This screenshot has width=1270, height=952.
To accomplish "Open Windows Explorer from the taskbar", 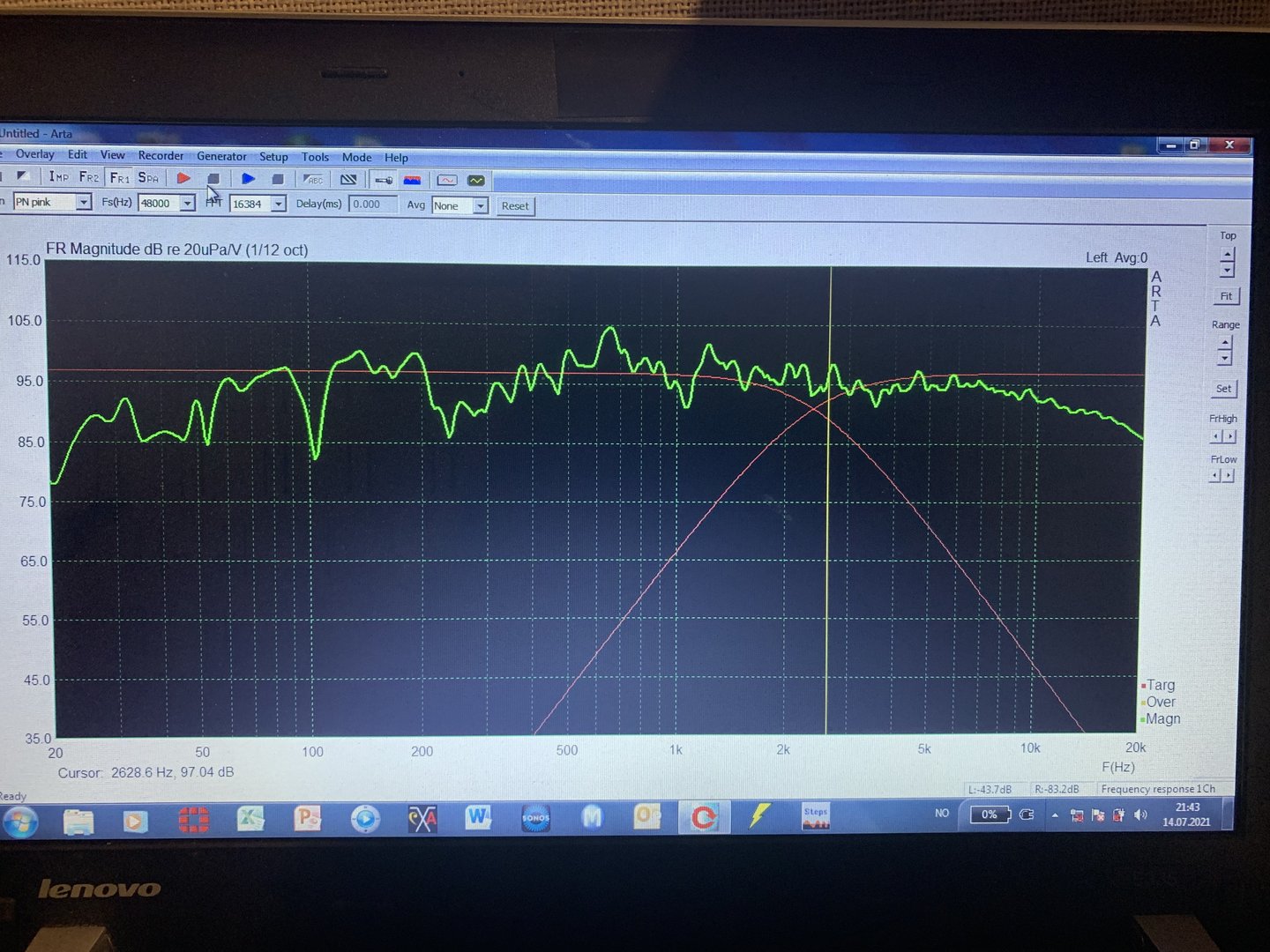I will tap(78, 821).
